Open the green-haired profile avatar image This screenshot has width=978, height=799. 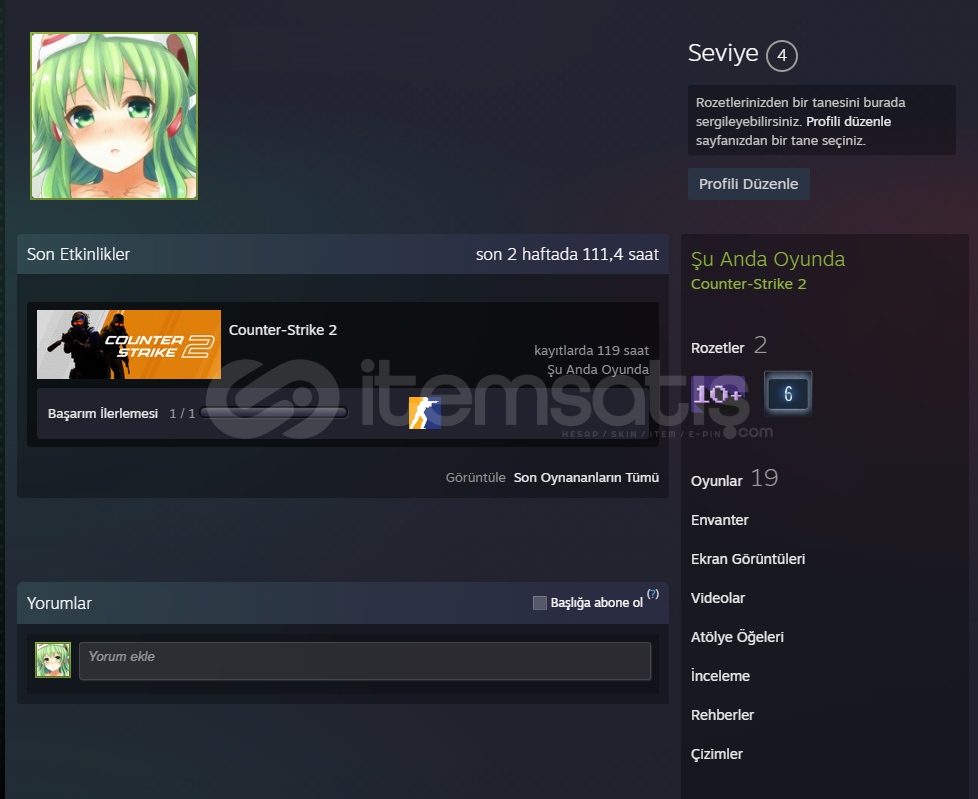pos(114,116)
